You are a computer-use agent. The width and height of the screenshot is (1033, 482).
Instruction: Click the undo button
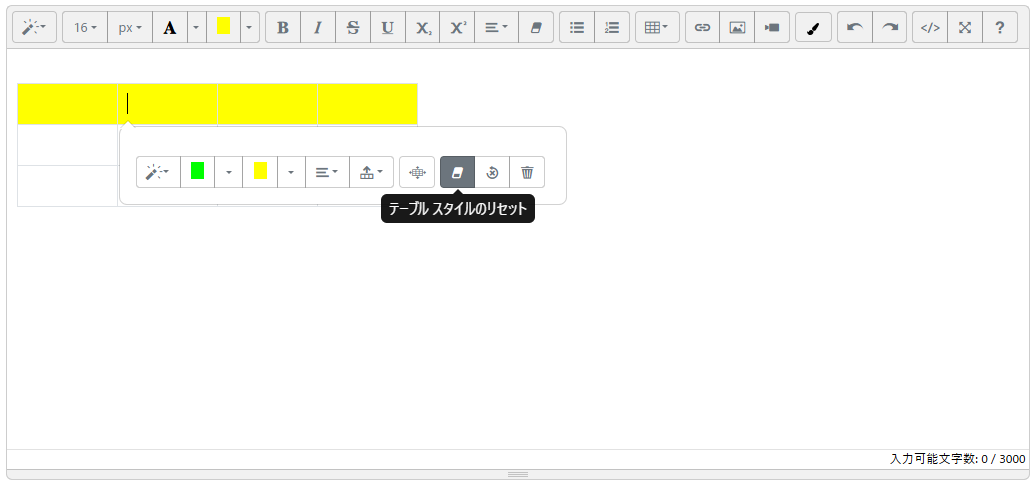854,28
